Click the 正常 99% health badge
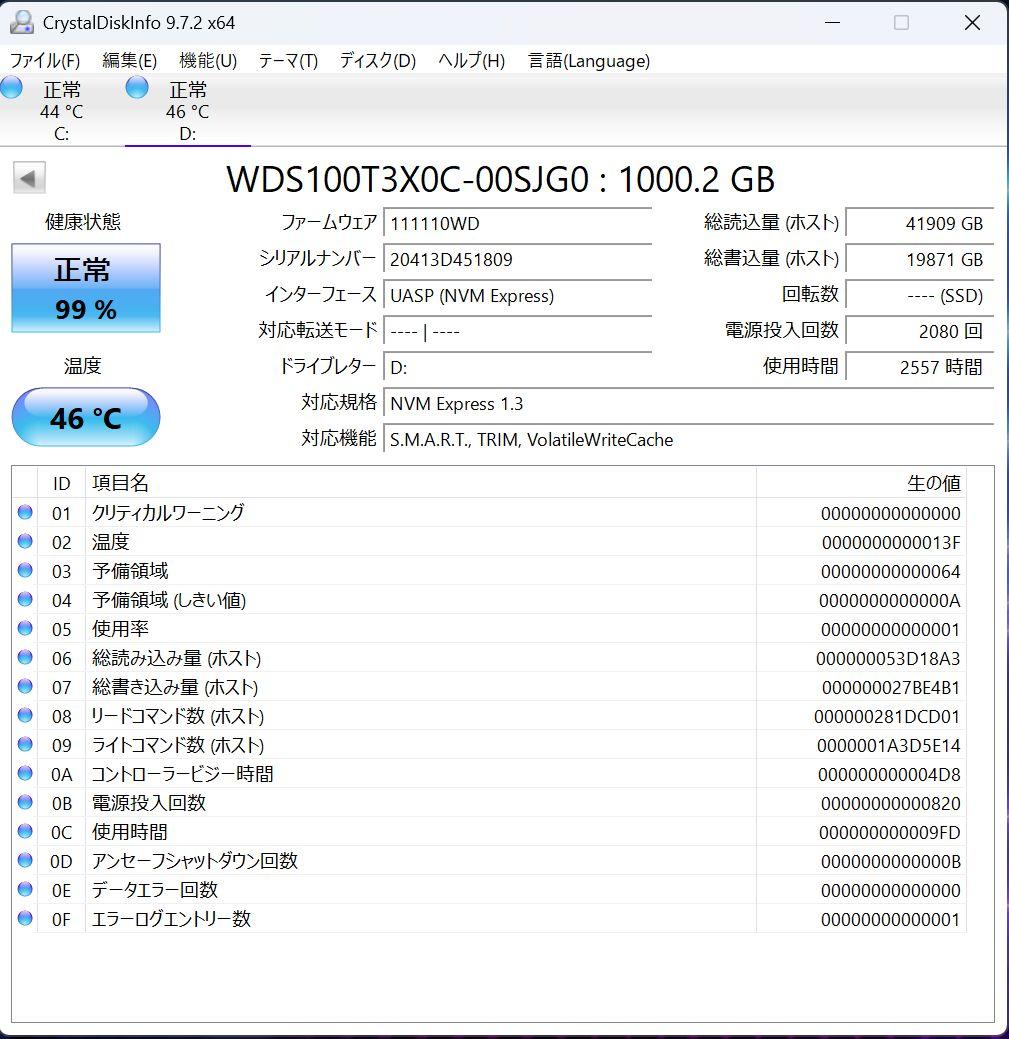The image size is (1009, 1039). tap(85, 288)
